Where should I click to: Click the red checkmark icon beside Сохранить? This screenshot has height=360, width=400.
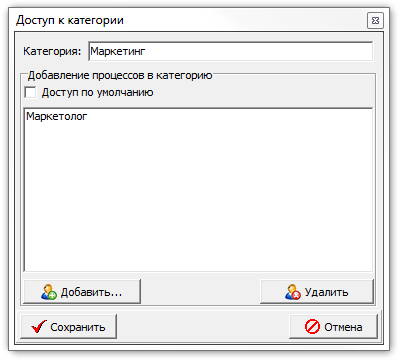click(x=39, y=327)
